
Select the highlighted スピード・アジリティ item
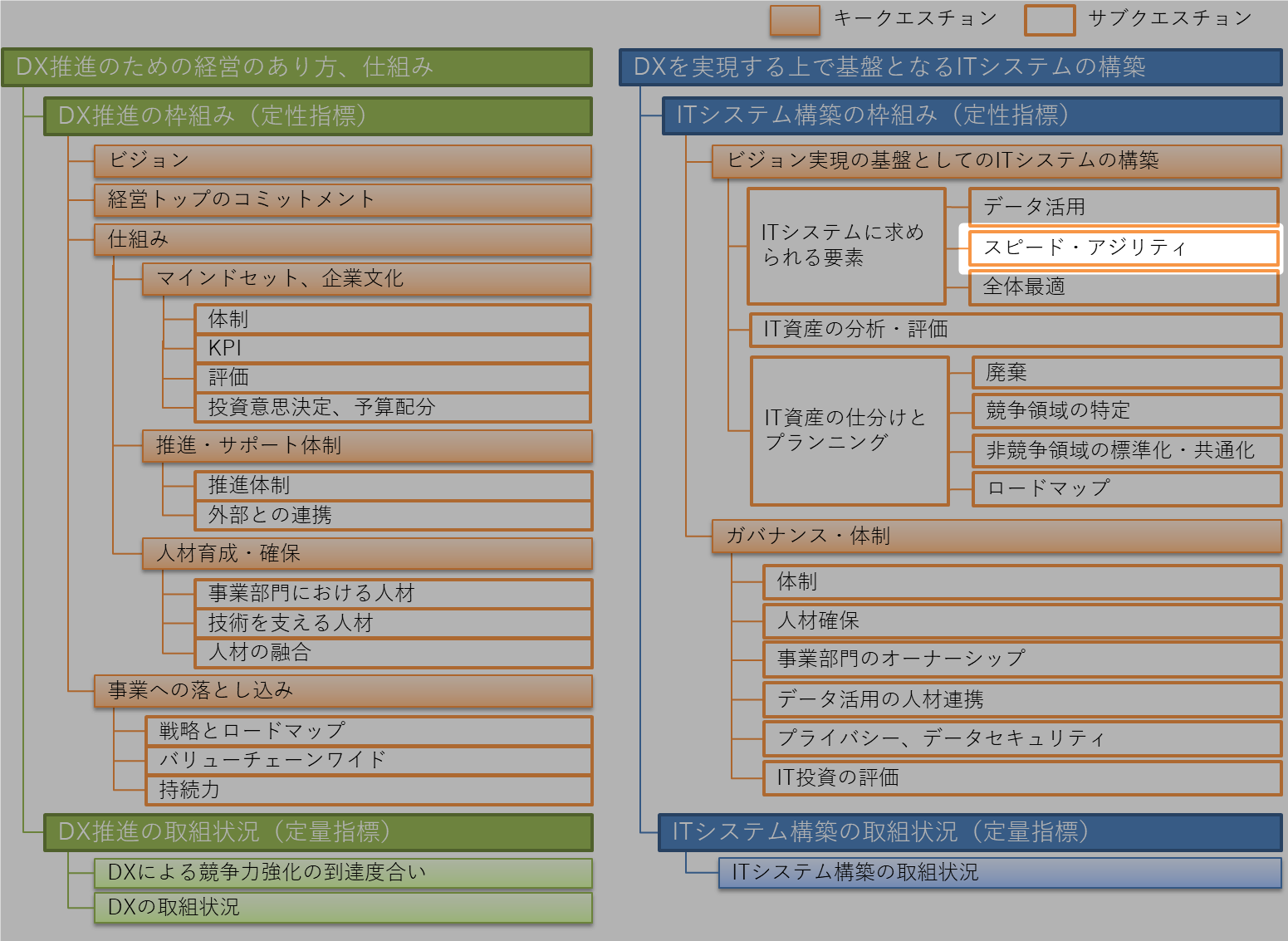pyautogui.click(x=1123, y=248)
